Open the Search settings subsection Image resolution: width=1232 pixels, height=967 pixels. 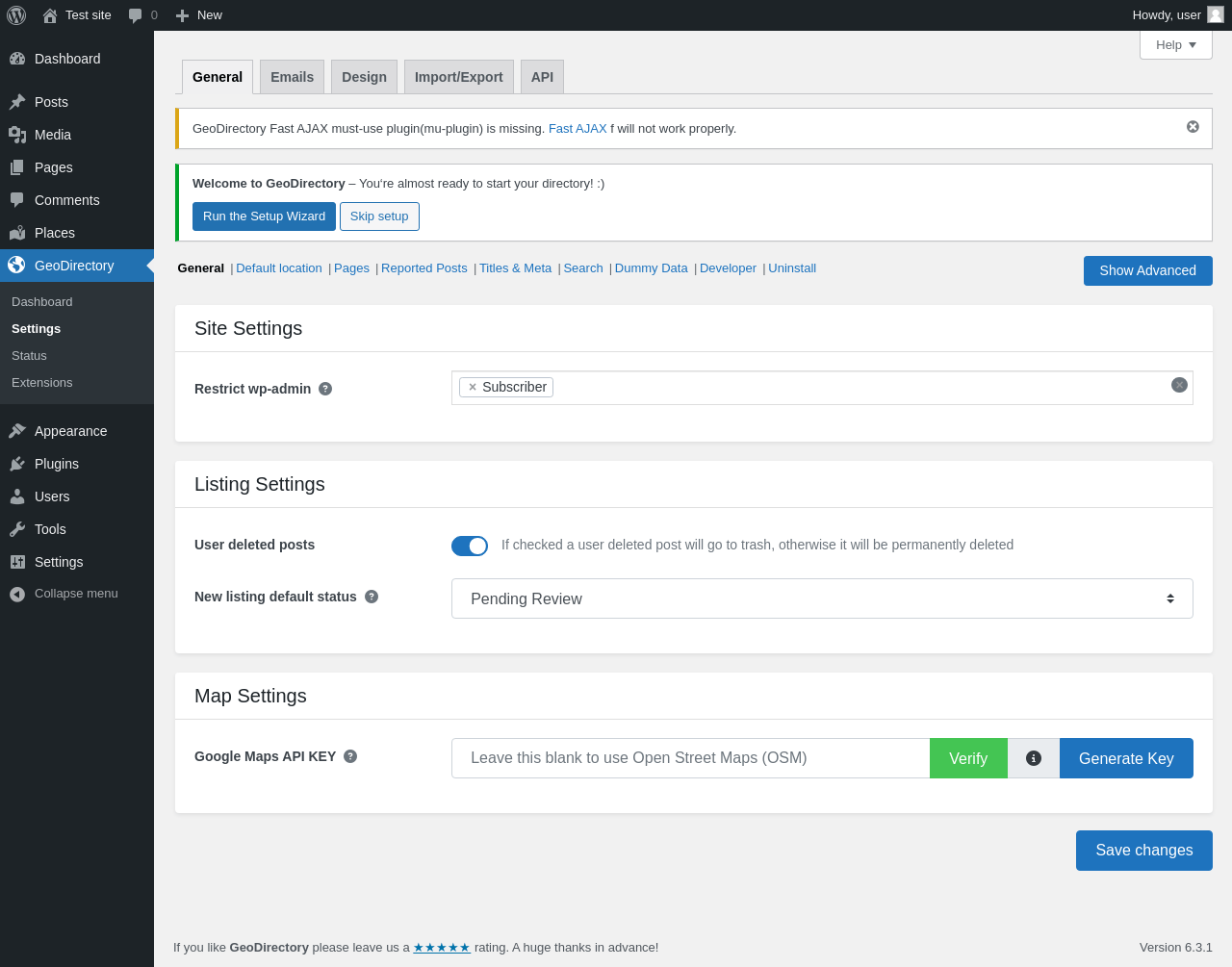[x=583, y=268]
